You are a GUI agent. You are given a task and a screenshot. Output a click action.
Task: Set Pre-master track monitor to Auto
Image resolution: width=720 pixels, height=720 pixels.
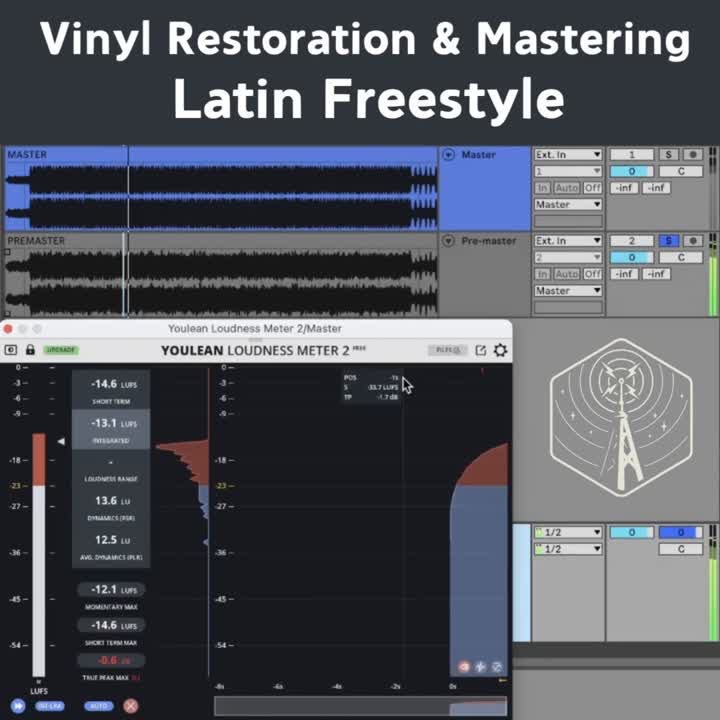click(567, 274)
